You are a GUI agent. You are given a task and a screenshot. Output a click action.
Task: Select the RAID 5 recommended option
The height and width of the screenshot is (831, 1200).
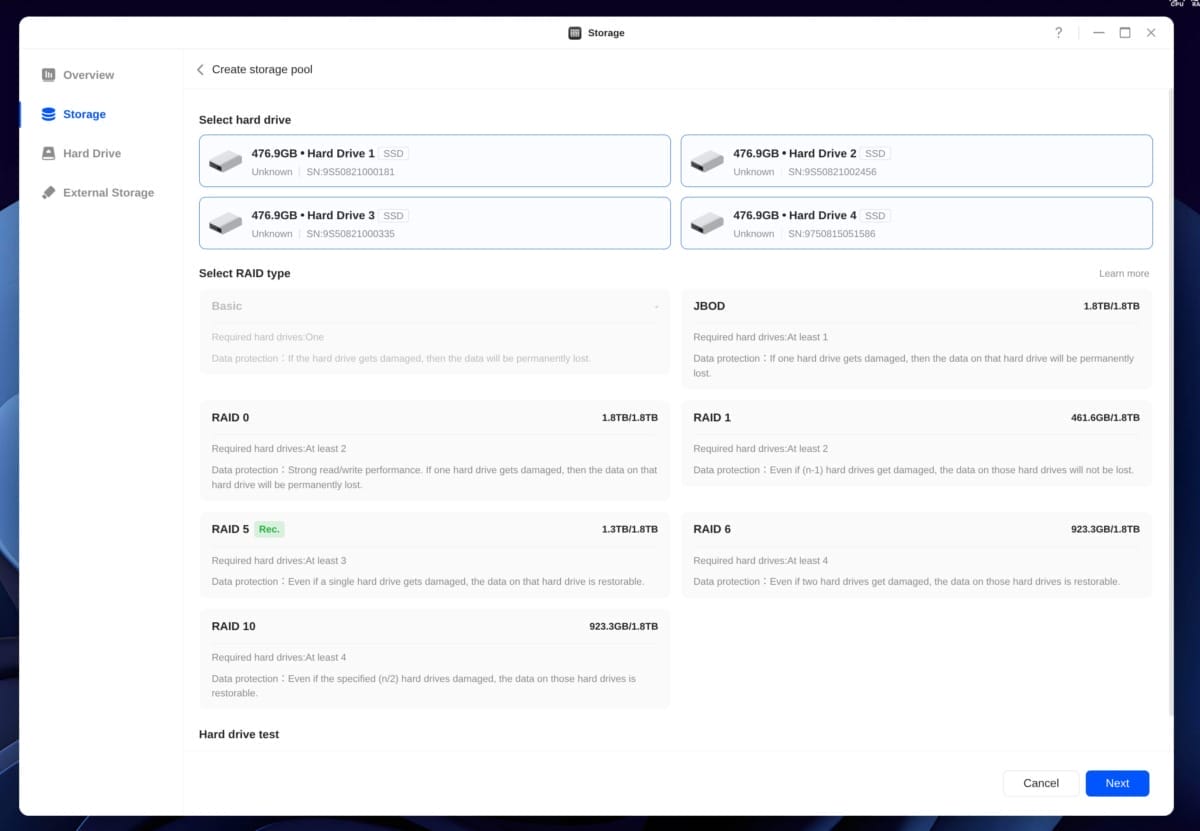tap(434, 554)
